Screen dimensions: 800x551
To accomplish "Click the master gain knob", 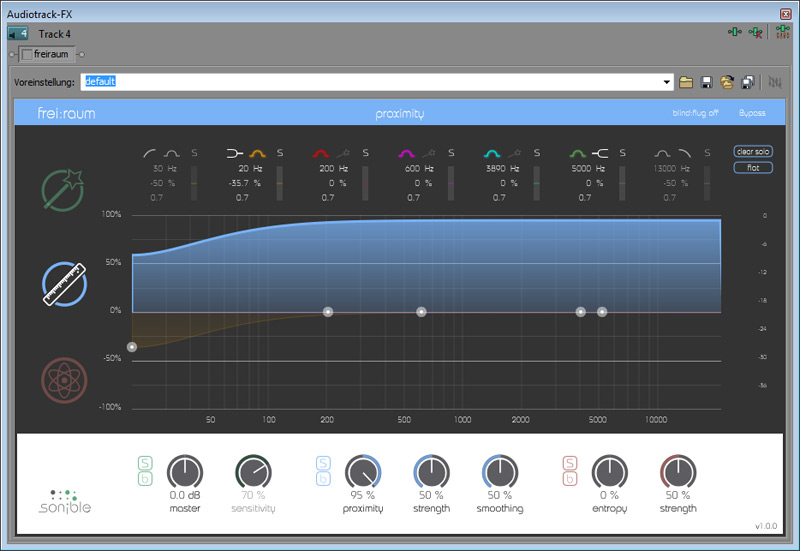I will [184, 472].
